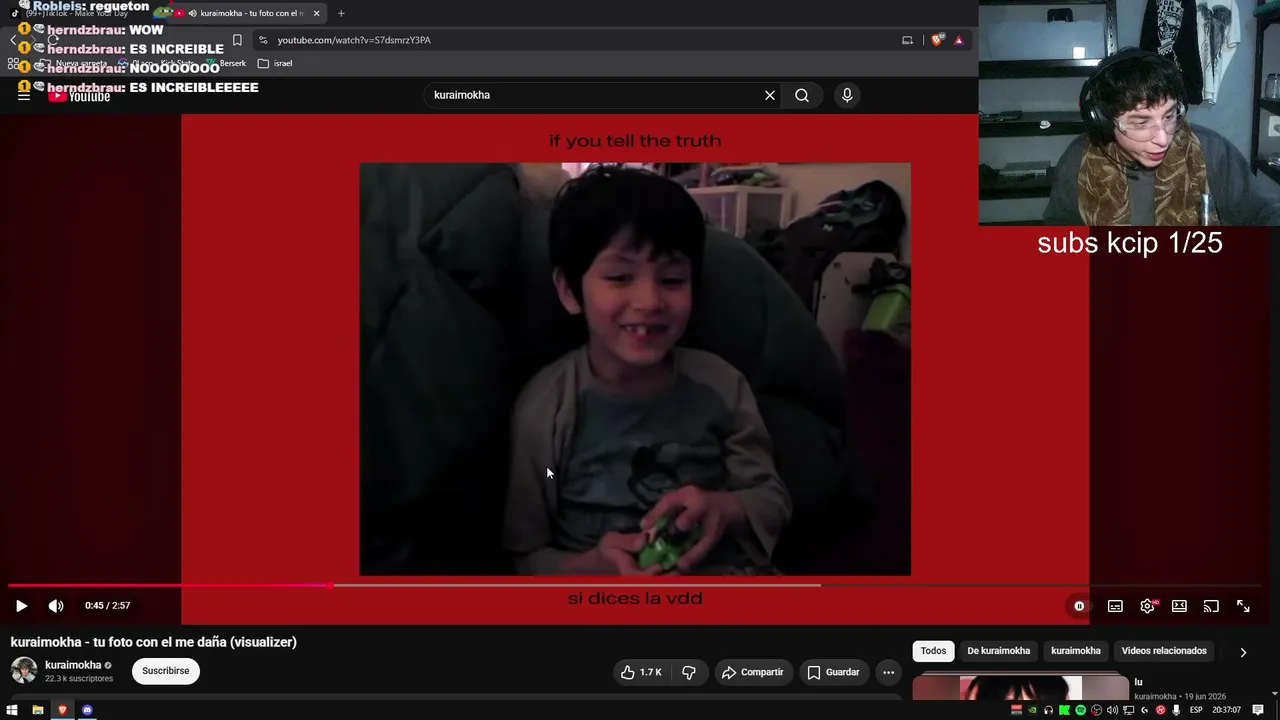This screenshot has width=1280, height=720.
Task: Bookmark this page in the browser
Action: pyautogui.click(x=237, y=40)
